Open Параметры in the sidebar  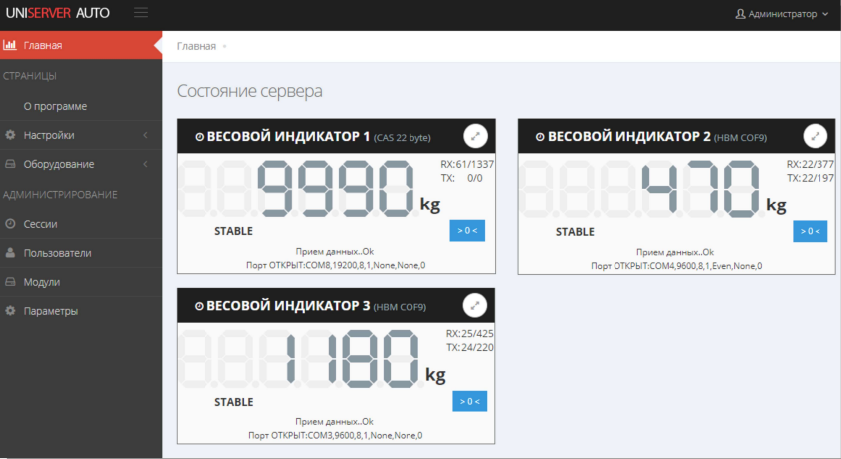pyautogui.click(x=81, y=311)
